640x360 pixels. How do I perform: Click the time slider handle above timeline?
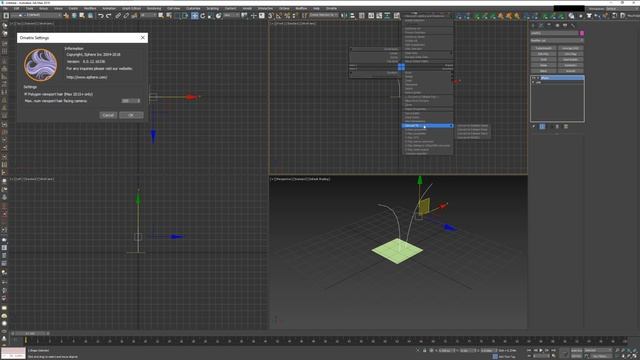tap(29, 333)
